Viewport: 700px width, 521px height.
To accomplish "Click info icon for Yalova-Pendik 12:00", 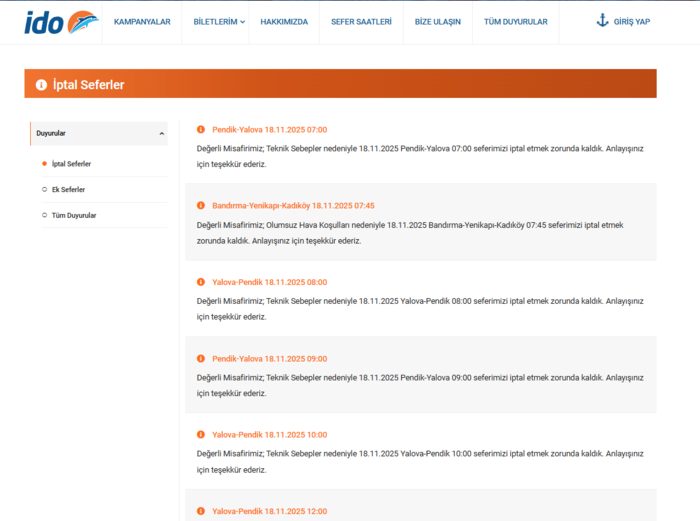I will coord(201,511).
